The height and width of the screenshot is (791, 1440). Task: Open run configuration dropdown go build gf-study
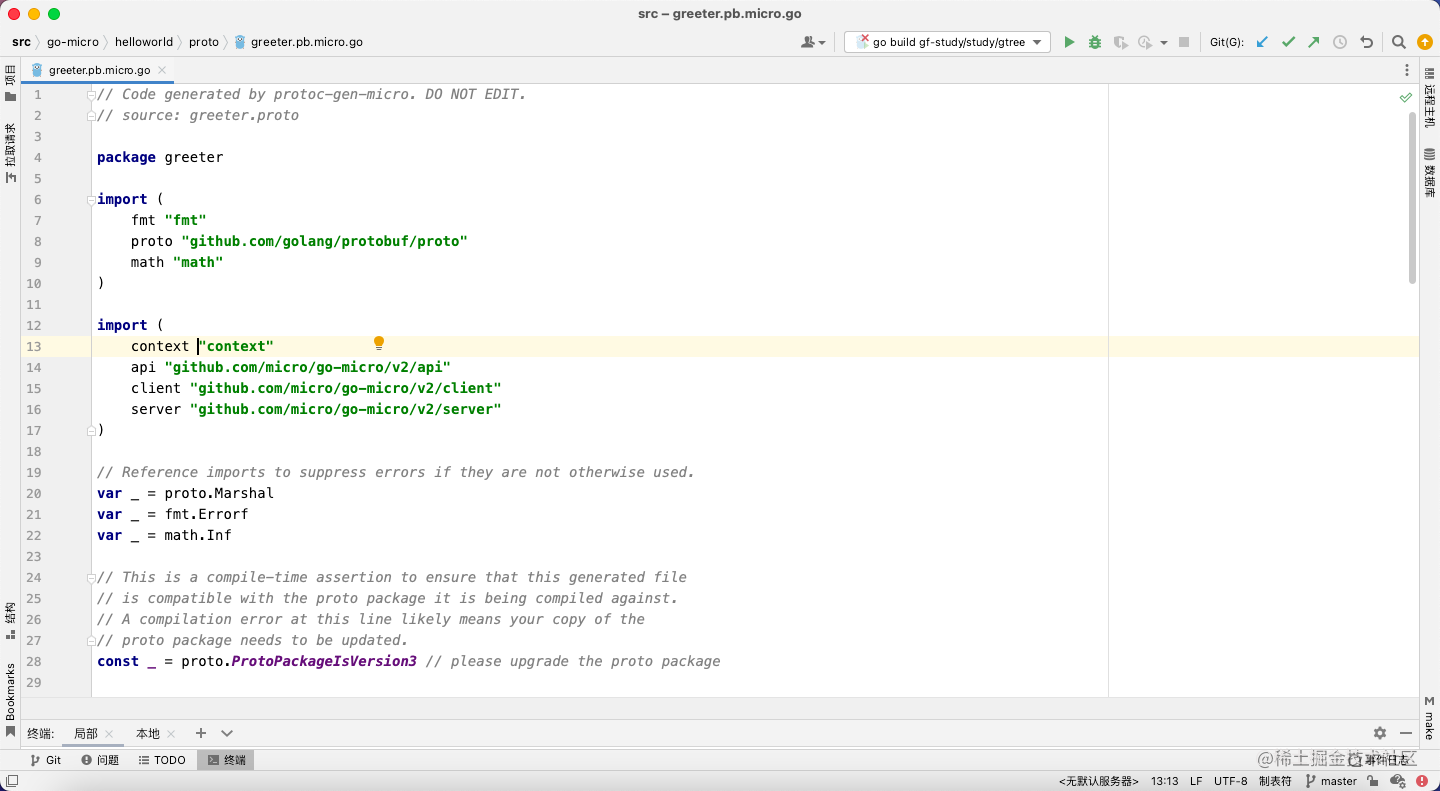point(947,42)
